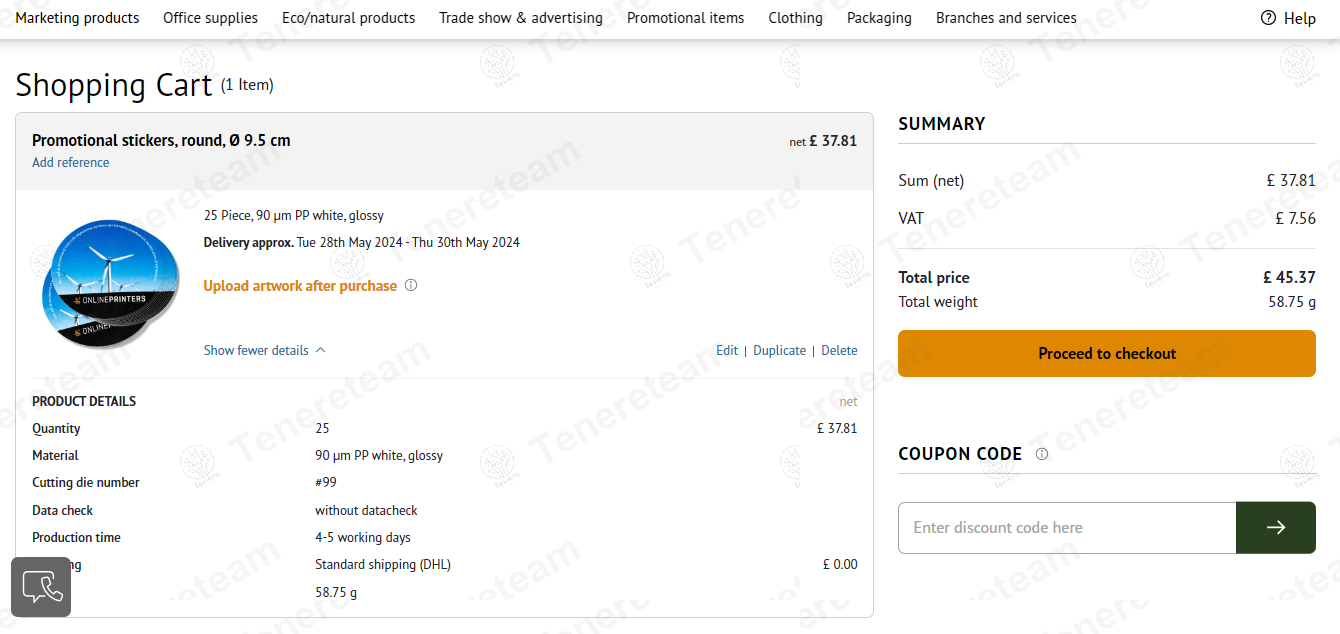Collapse details with Show fewer details chevron
The image size is (1340, 634).
click(x=320, y=350)
